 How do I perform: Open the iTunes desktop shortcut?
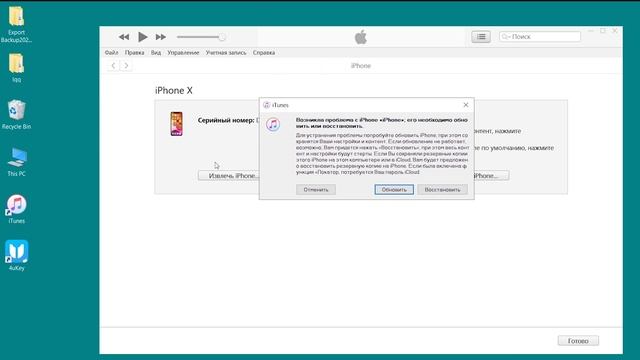click(x=16, y=209)
